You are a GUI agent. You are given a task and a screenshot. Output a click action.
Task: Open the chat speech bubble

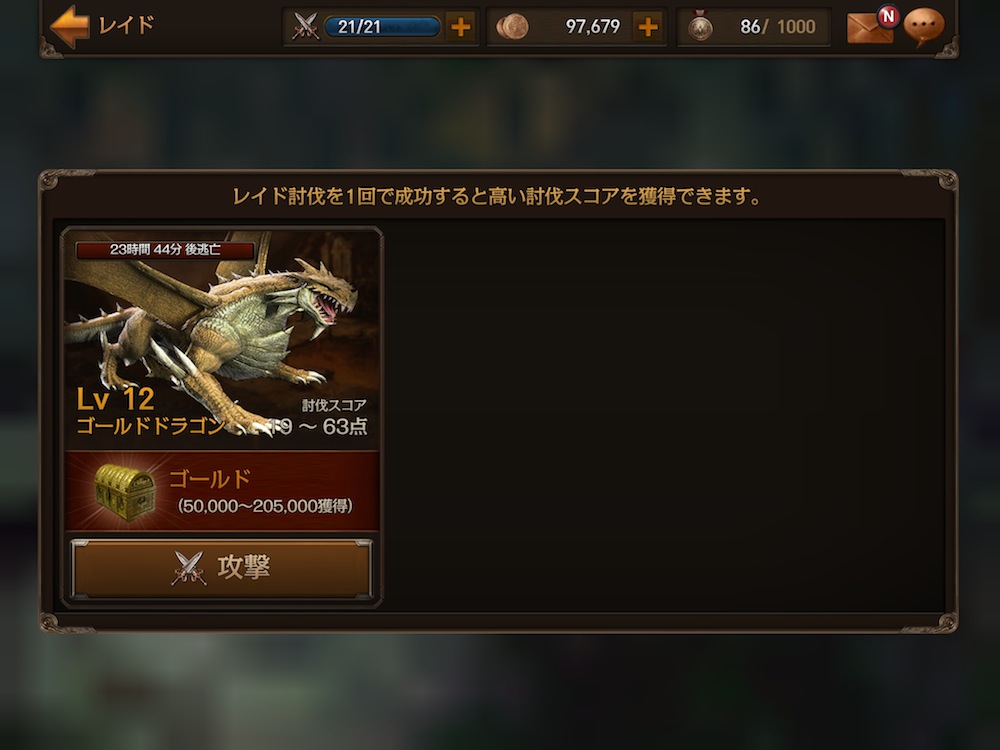[x=924, y=27]
